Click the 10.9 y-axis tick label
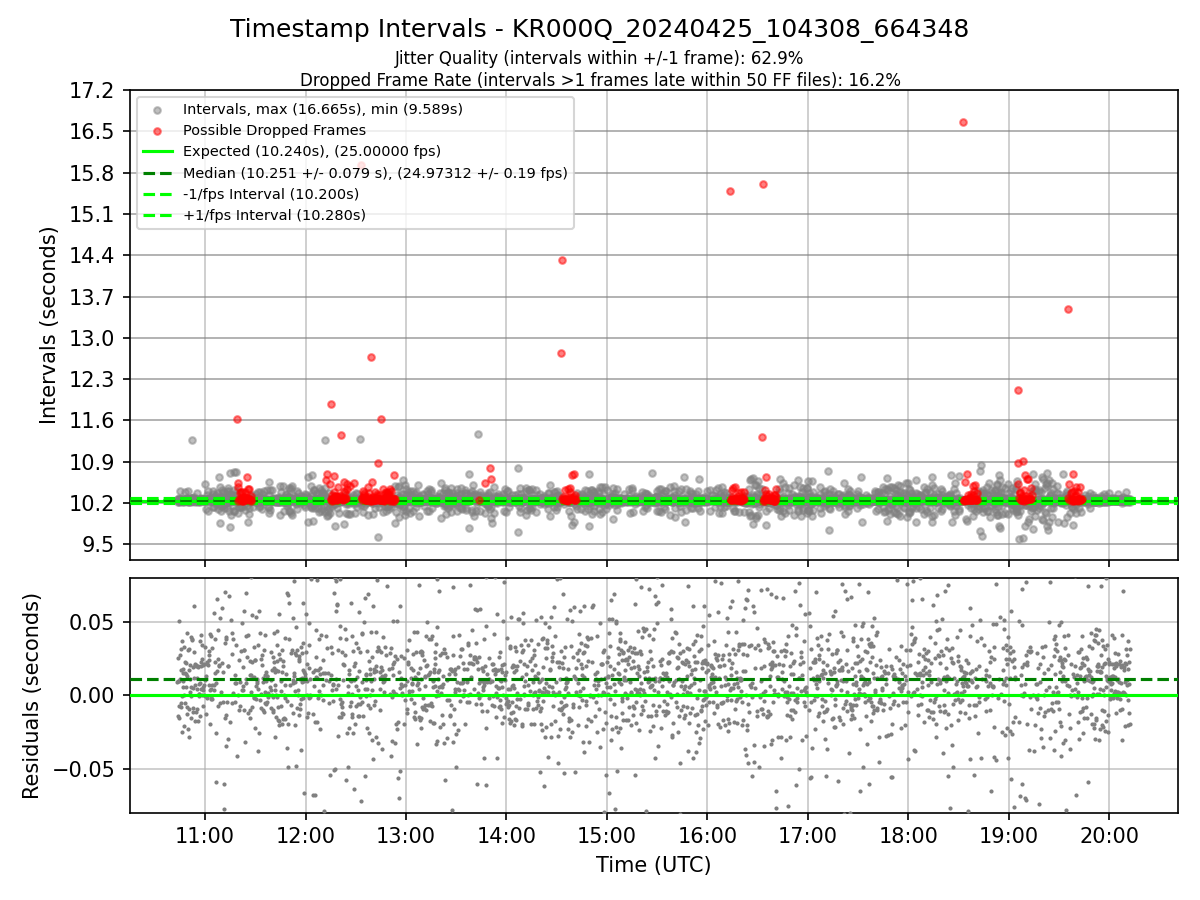Screen dimensions: 1200x900 (x=94, y=462)
